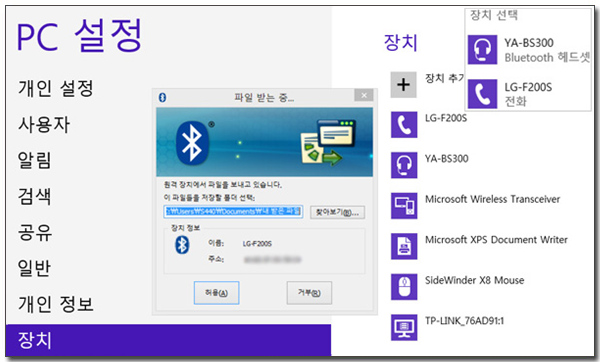Click 찾아보기(B)... browse button
Viewport: 600px width, 362px height.
pos(338,212)
